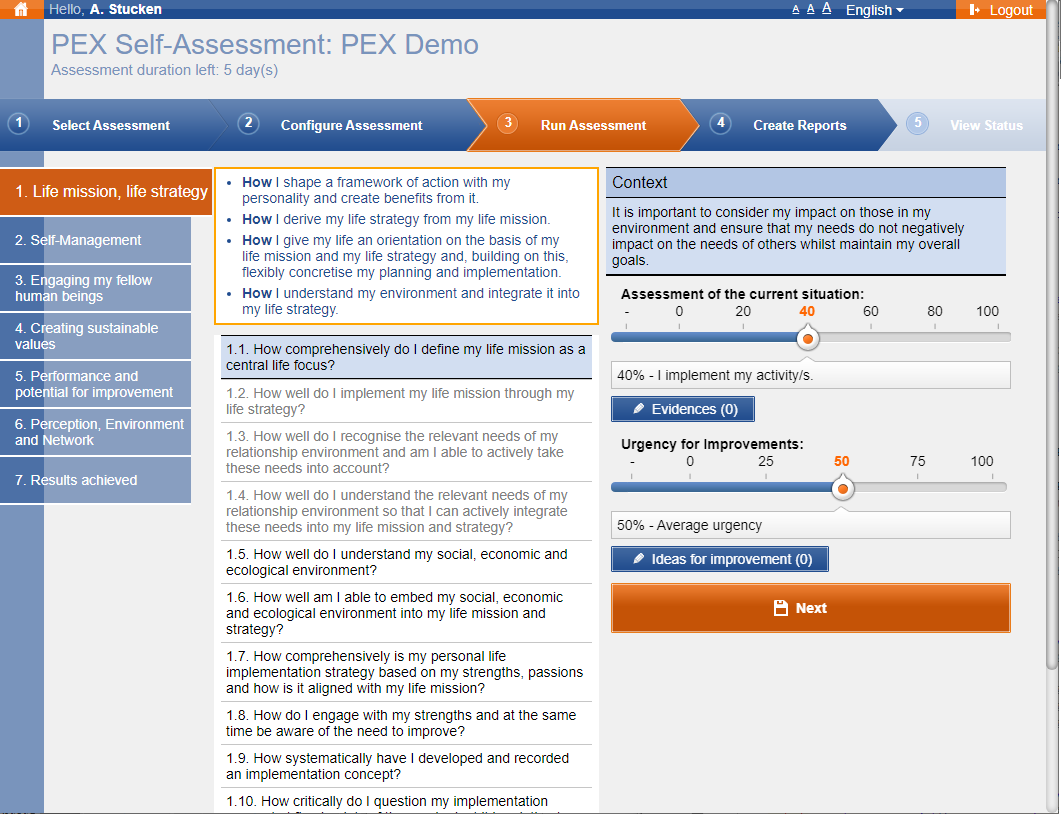Open Evidences (0) editor
Viewport: 1061px width, 814px height.
[683, 409]
